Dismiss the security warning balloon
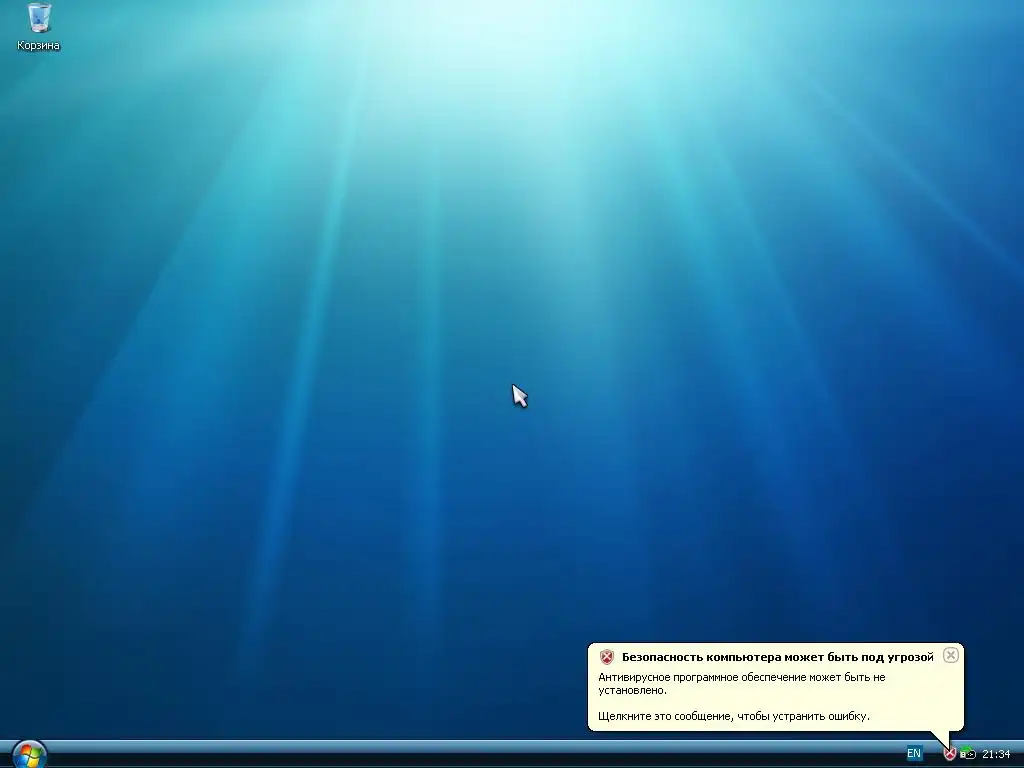Viewport: 1024px width, 768px height. 951,655
